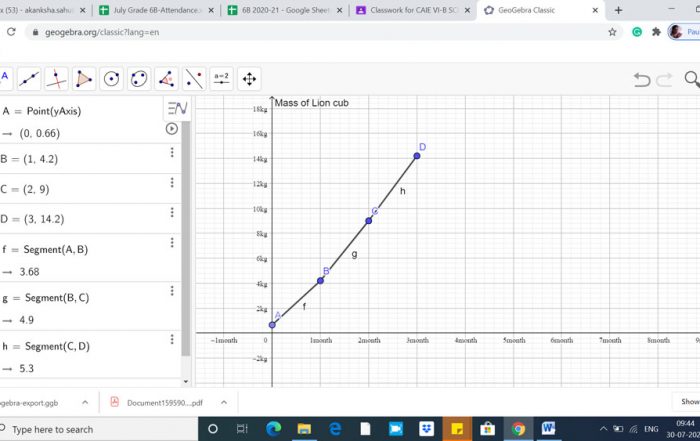The width and height of the screenshot is (700, 441).
Task: Switch to 6B 2020-21 Google Sheets tab
Action: coord(285,10)
